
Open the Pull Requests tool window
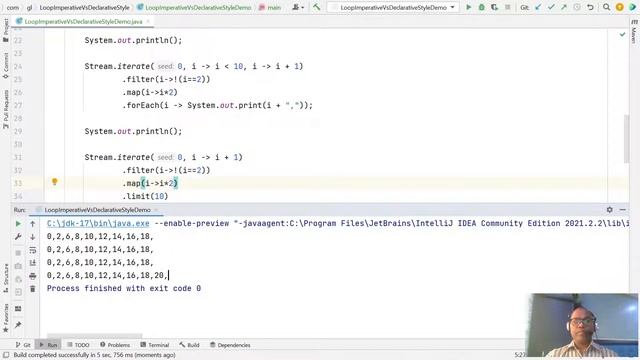[6, 109]
